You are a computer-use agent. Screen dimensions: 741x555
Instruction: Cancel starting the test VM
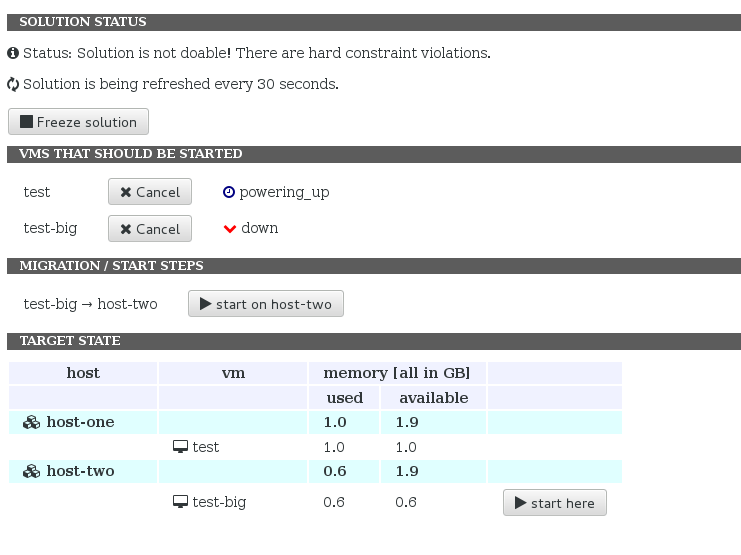click(x=150, y=192)
